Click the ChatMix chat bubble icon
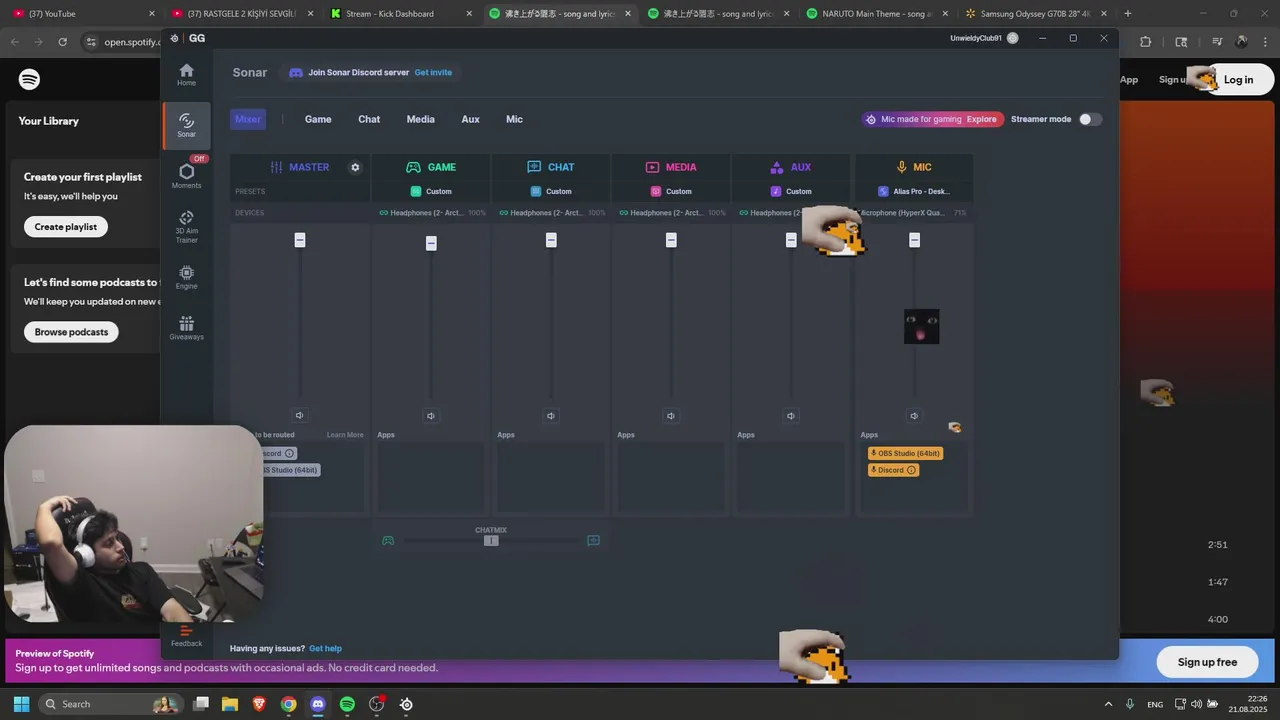1280x720 pixels. coord(593,541)
